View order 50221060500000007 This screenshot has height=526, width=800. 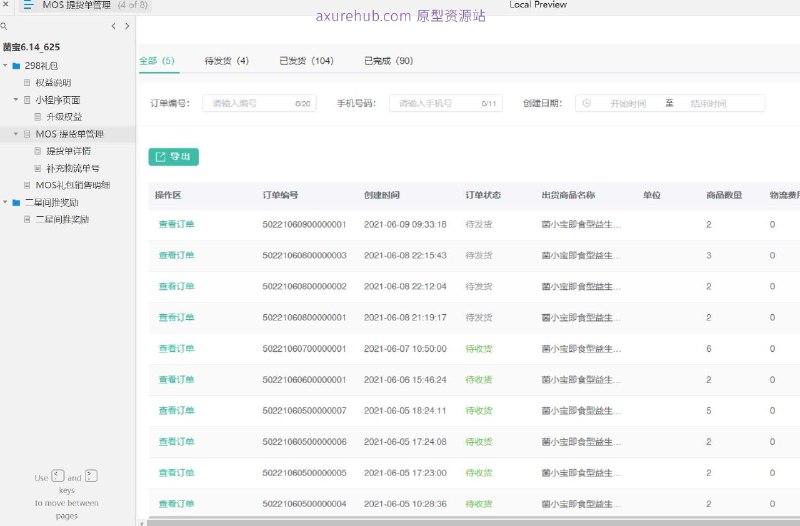coord(177,411)
